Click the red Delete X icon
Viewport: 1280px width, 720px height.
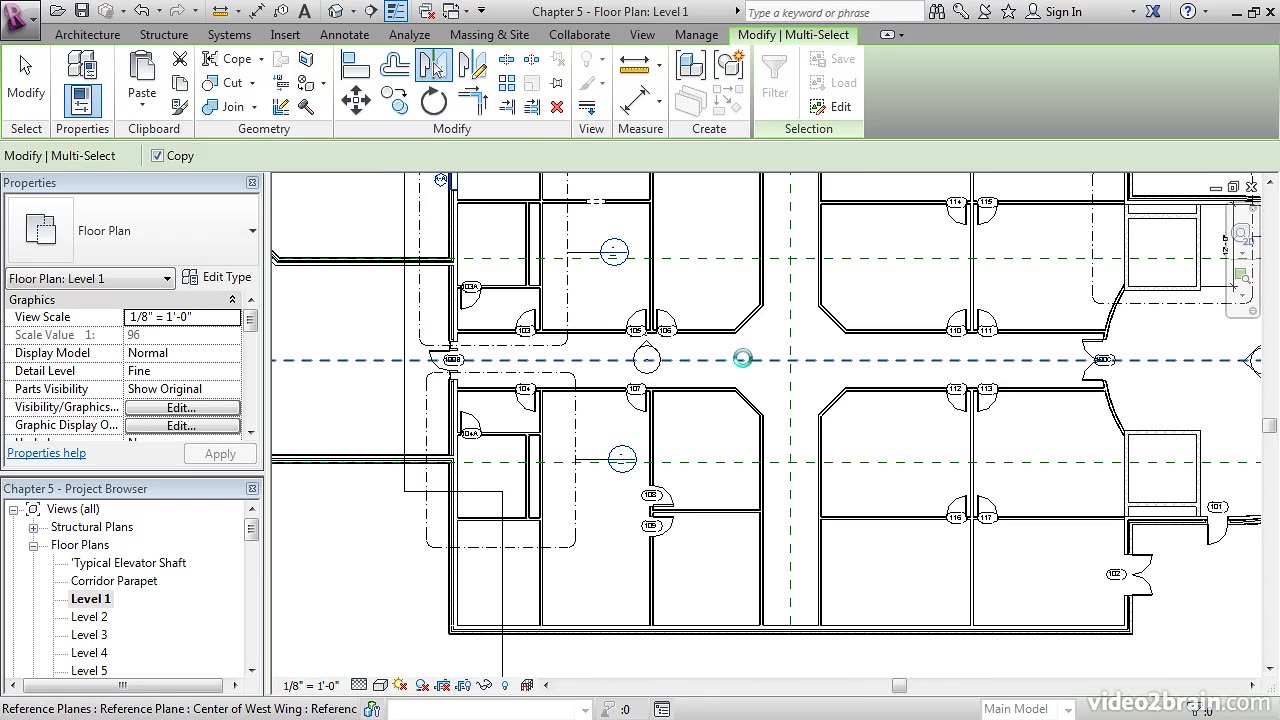pyautogui.click(x=557, y=107)
